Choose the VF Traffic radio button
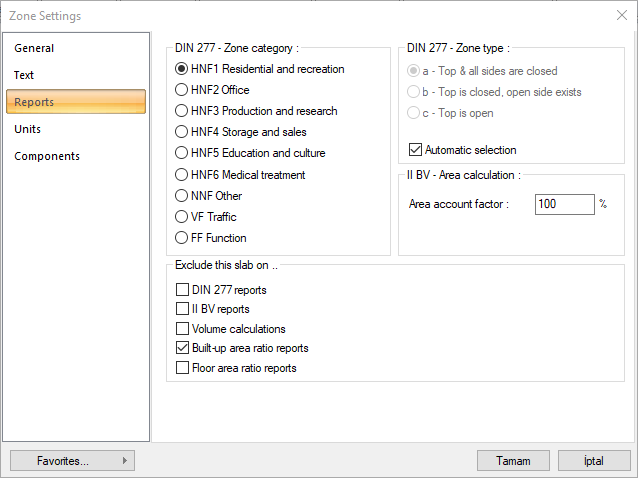 182,217
